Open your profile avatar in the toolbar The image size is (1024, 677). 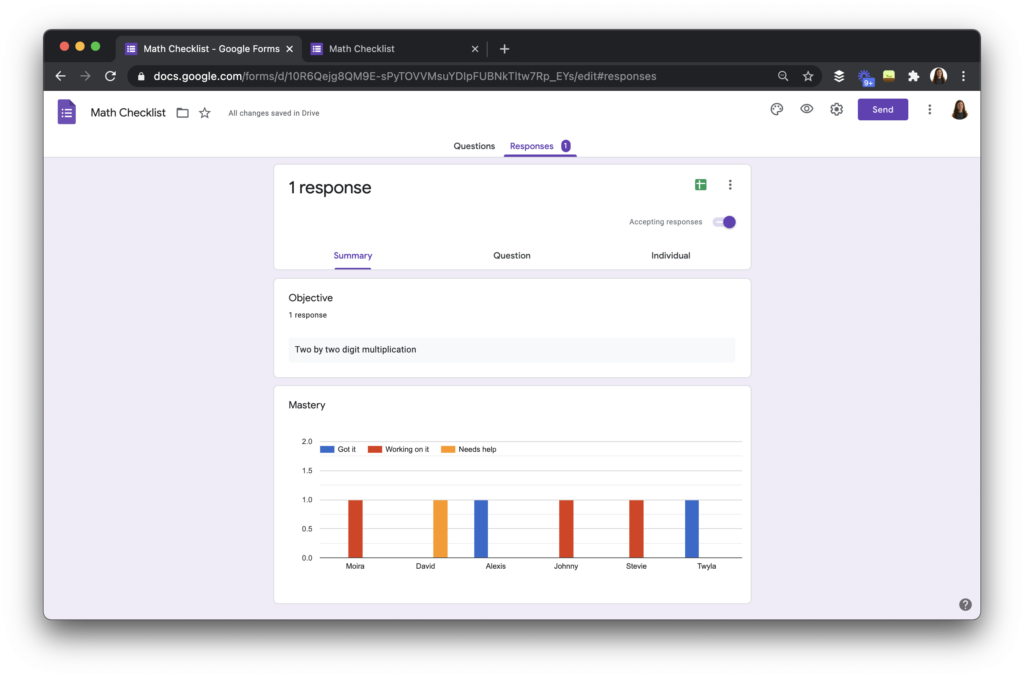[960, 109]
